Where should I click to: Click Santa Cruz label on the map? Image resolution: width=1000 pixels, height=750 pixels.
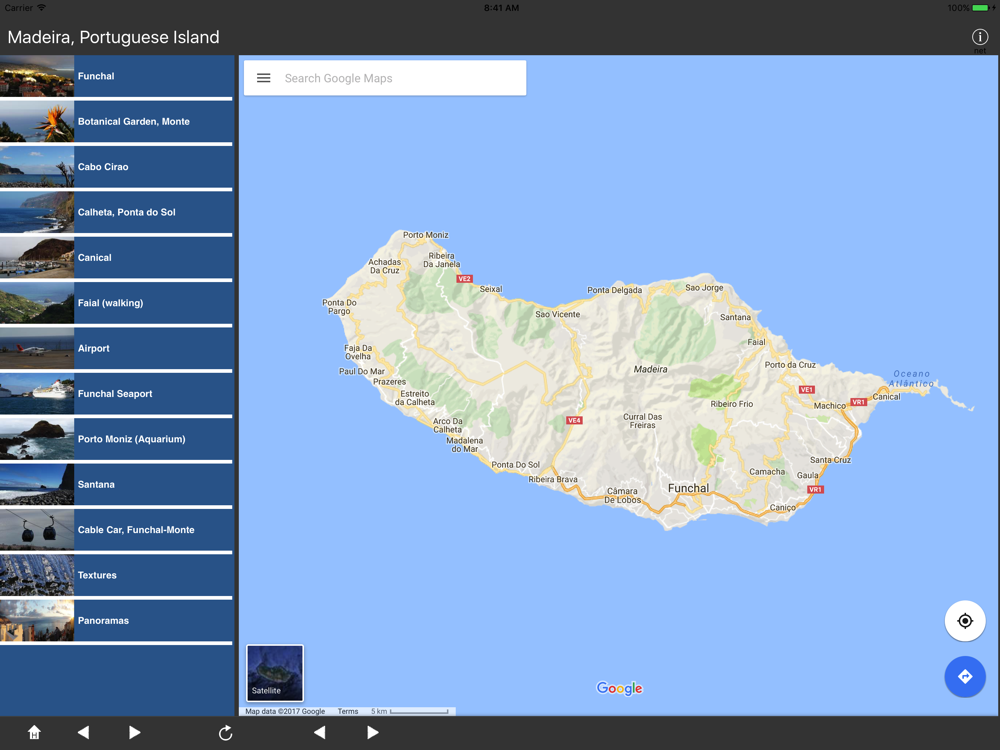click(x=830, y=460)
